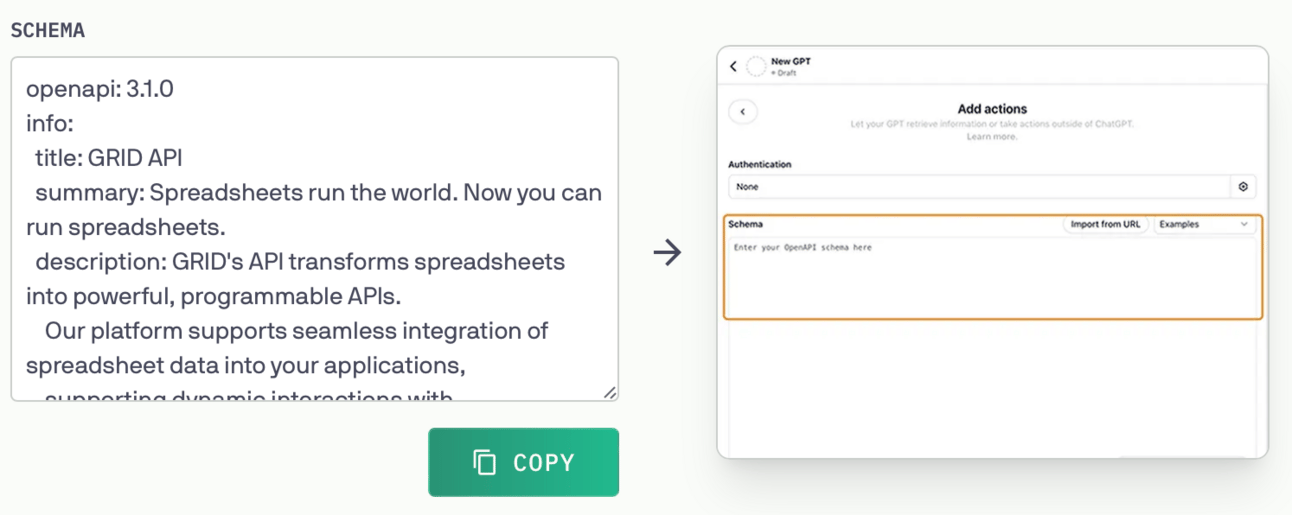The height and width of the screenshot is (515, 1292).
Task: Click the OpenAPI schema input box
Action: [992, 276]
